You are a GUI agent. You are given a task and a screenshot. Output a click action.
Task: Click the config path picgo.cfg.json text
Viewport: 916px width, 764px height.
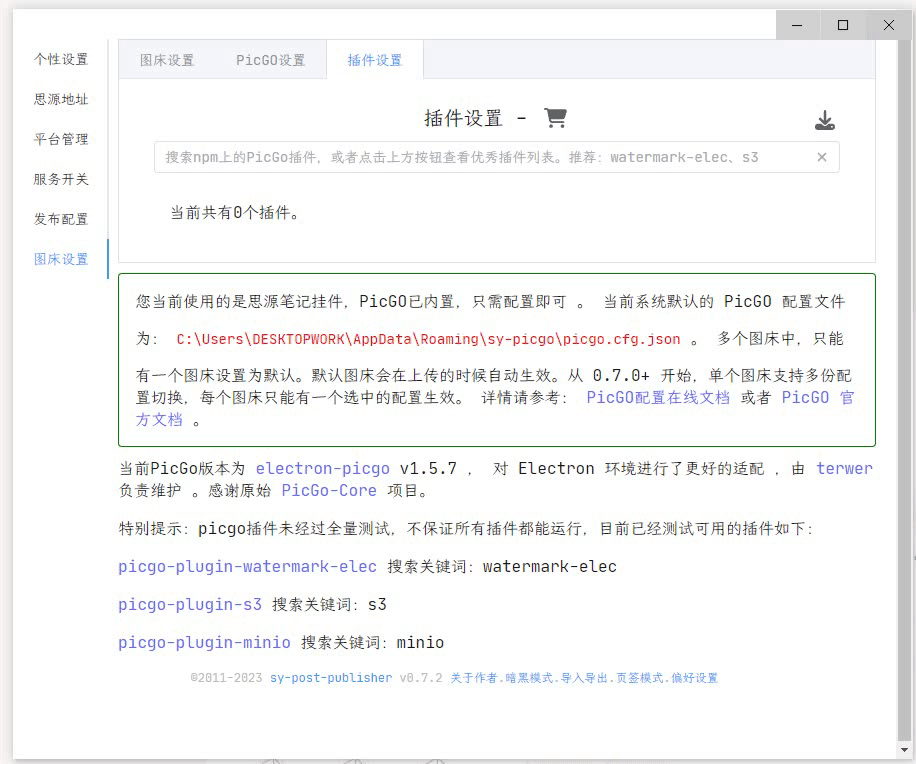point(428,339)
